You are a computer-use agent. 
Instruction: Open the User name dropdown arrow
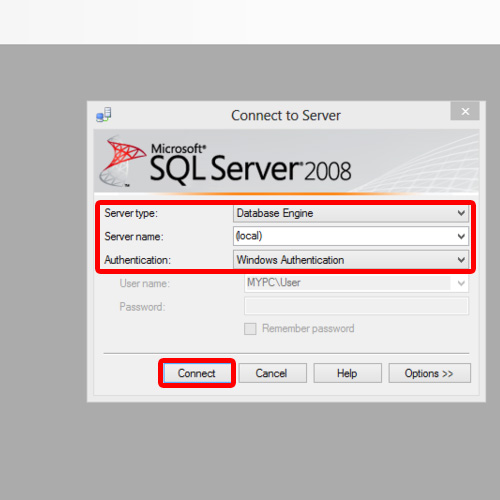[461, 283]
